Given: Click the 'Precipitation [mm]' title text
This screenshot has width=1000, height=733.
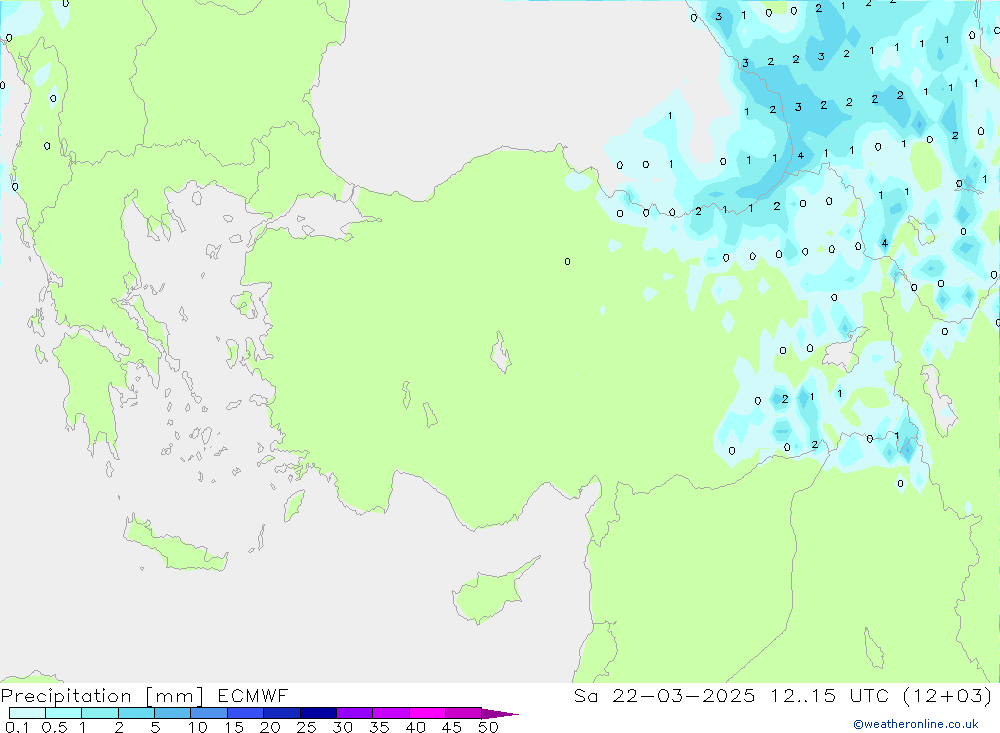Looking at the screenshot, I should (x=102, y=696).
